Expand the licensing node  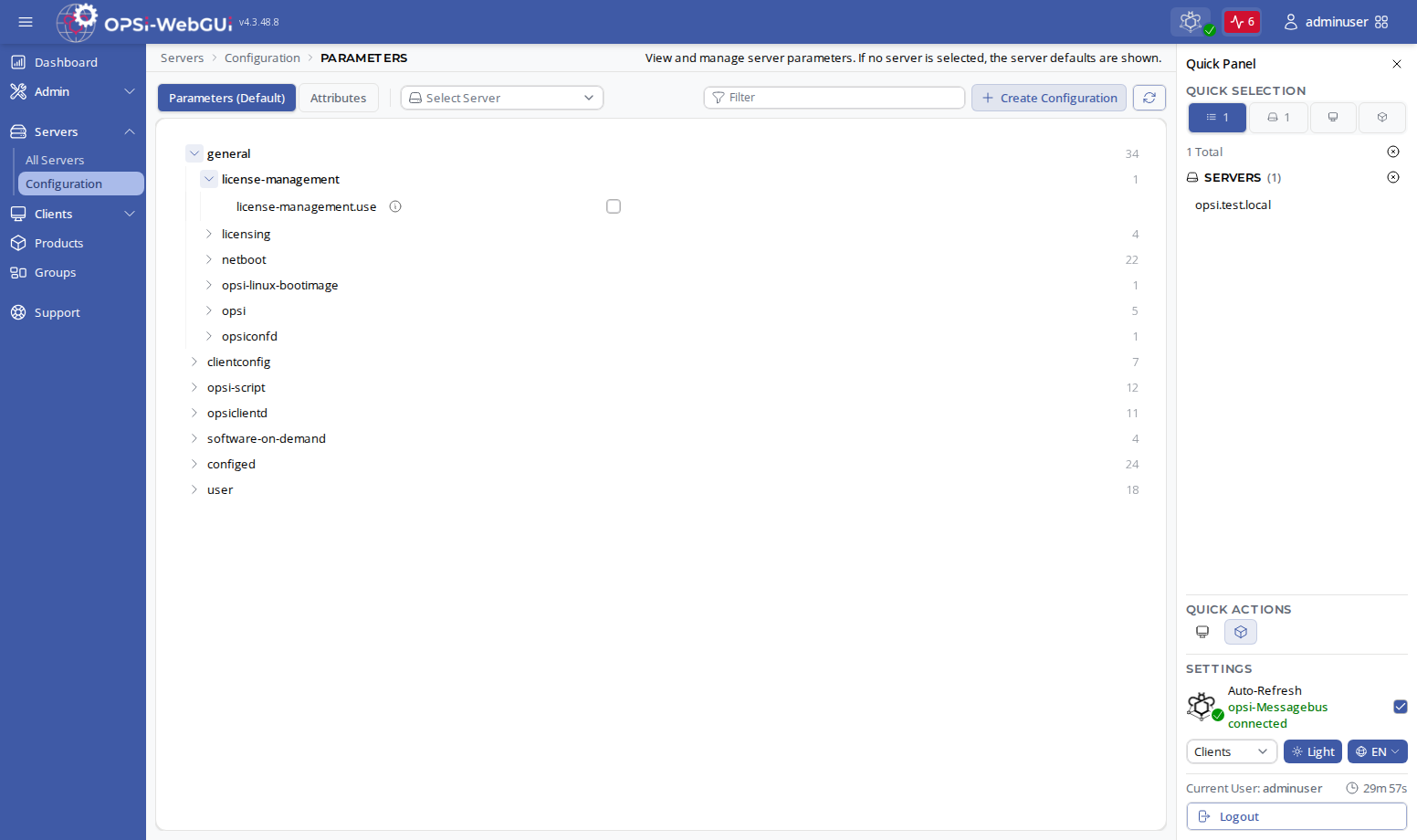point(209,234)
